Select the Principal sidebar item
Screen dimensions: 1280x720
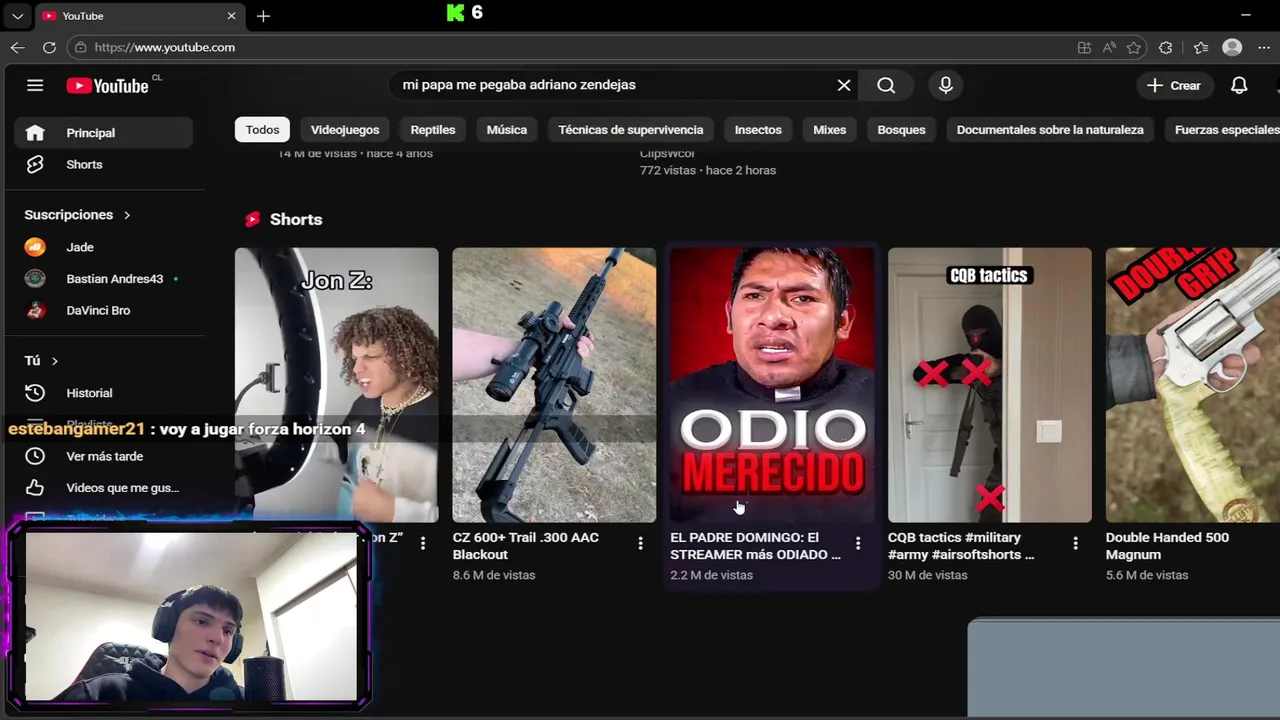(103, 133)
